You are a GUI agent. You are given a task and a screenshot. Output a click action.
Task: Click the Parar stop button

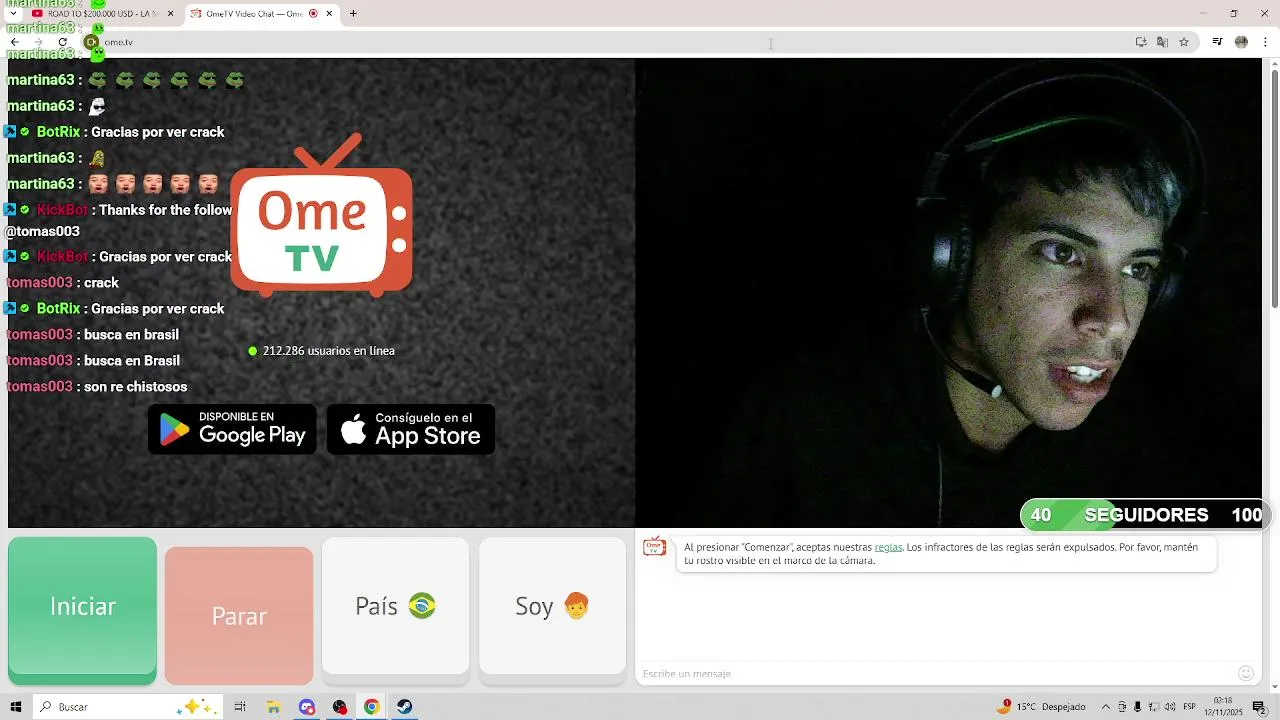pos(239,616)
